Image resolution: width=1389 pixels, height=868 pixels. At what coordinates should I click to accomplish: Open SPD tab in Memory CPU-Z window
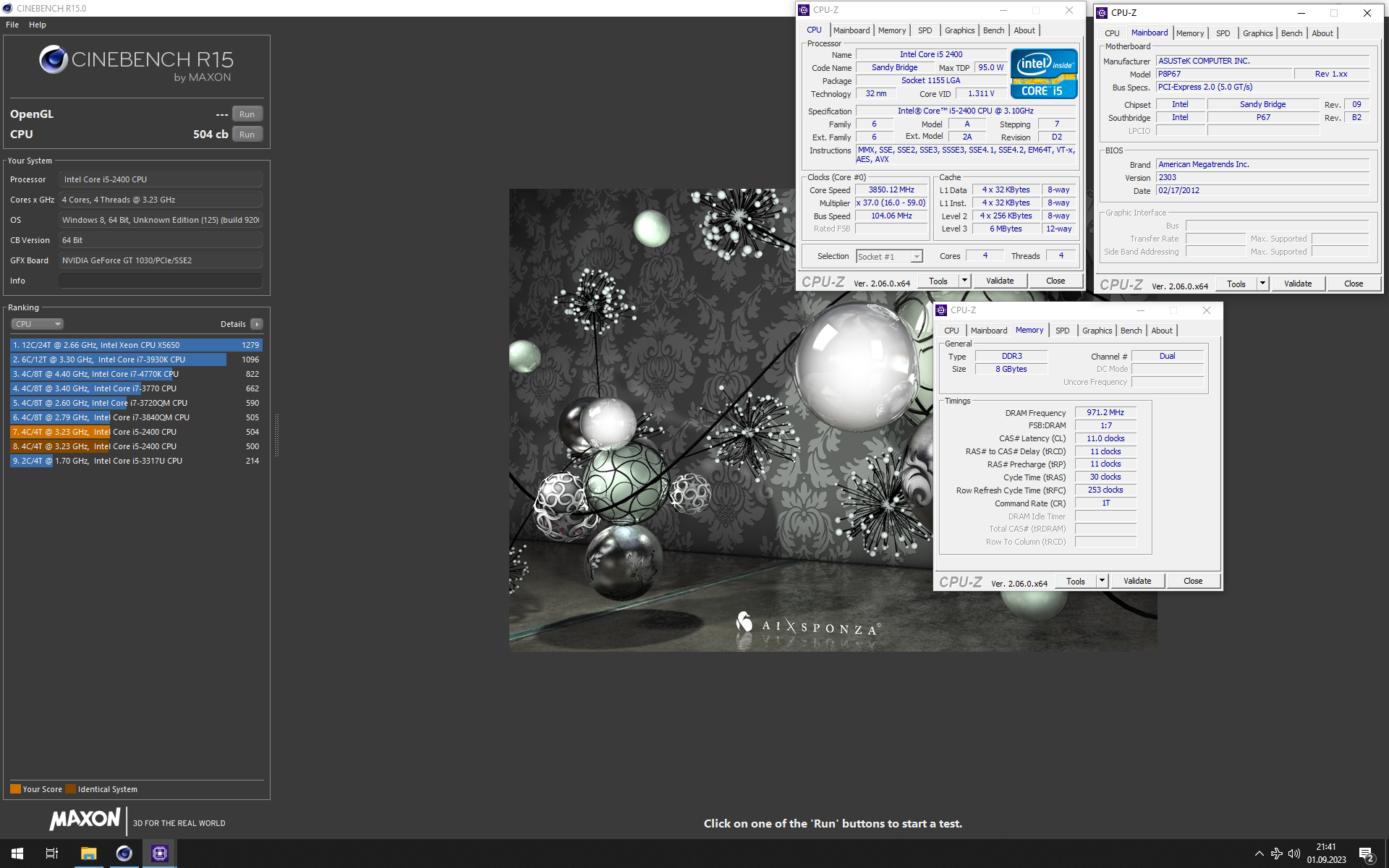point(1062,331)
